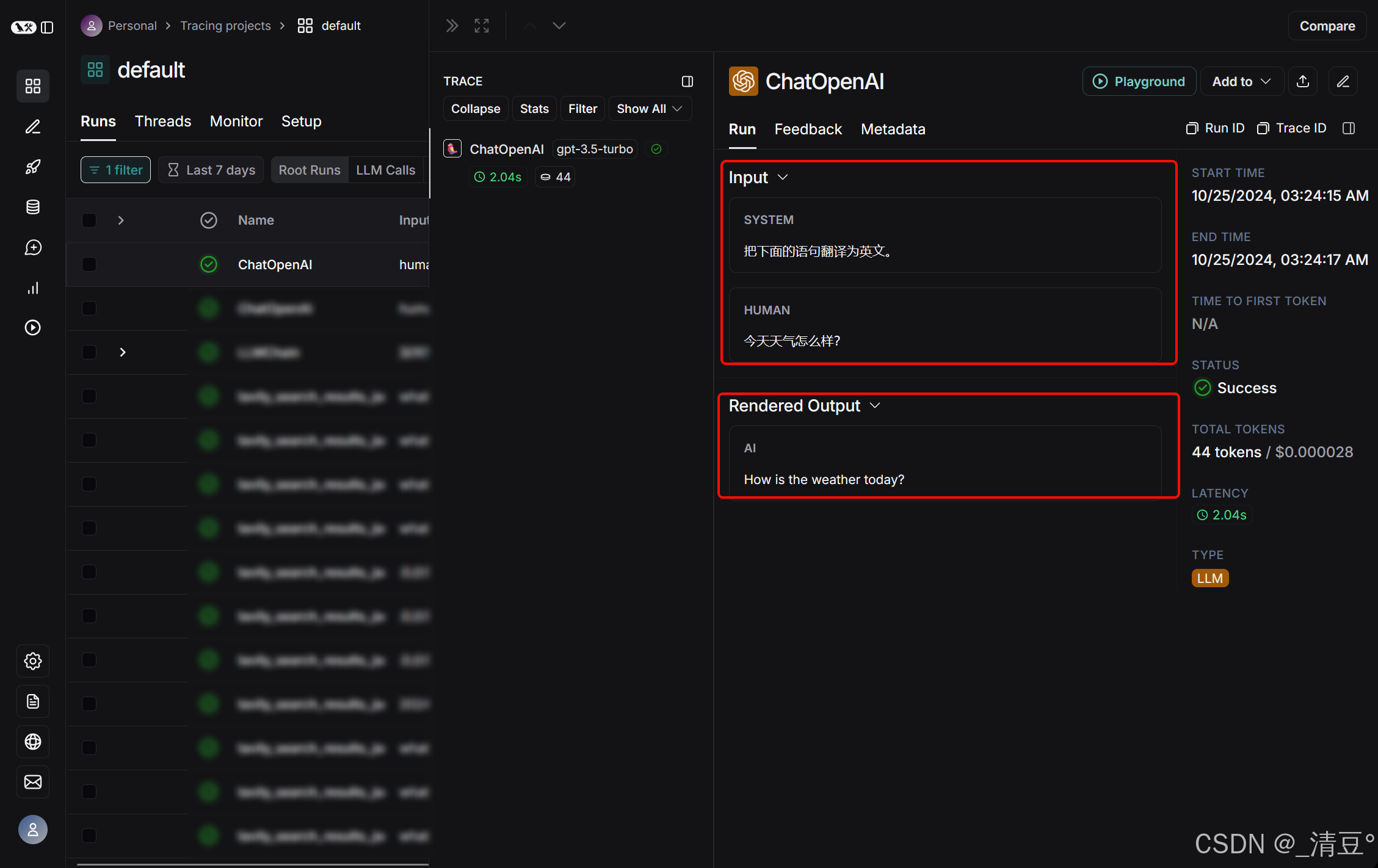This screenshot has width=1378, height=868.
Task: Click the status check column header icon
Action: pyautogui.click(x=209, y=220)
